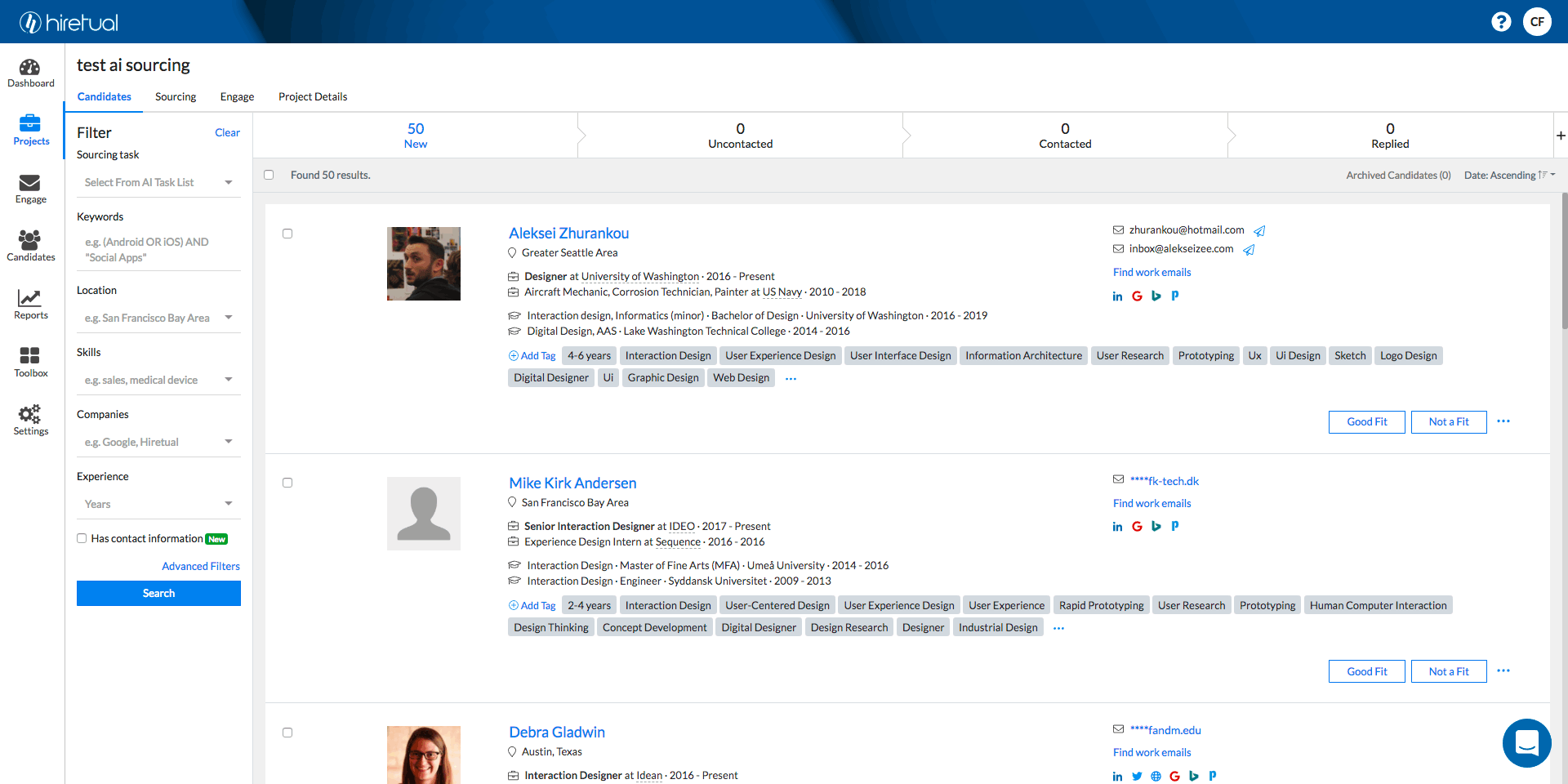The width and height of the screenshot is (1568, 784).
Task: Open the chat support bubble
Action: [1526, 742]
